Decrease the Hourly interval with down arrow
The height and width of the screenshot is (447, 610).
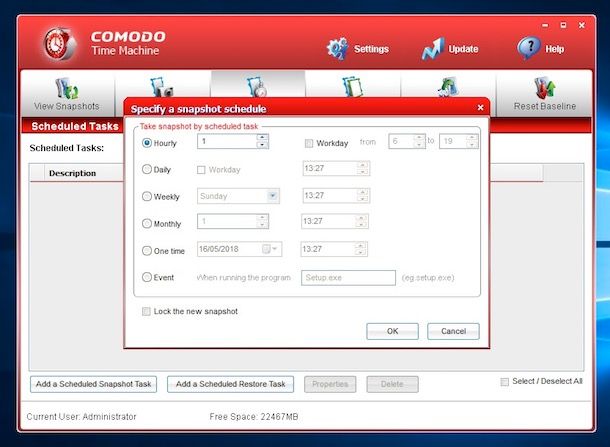(x=263, y=145)
